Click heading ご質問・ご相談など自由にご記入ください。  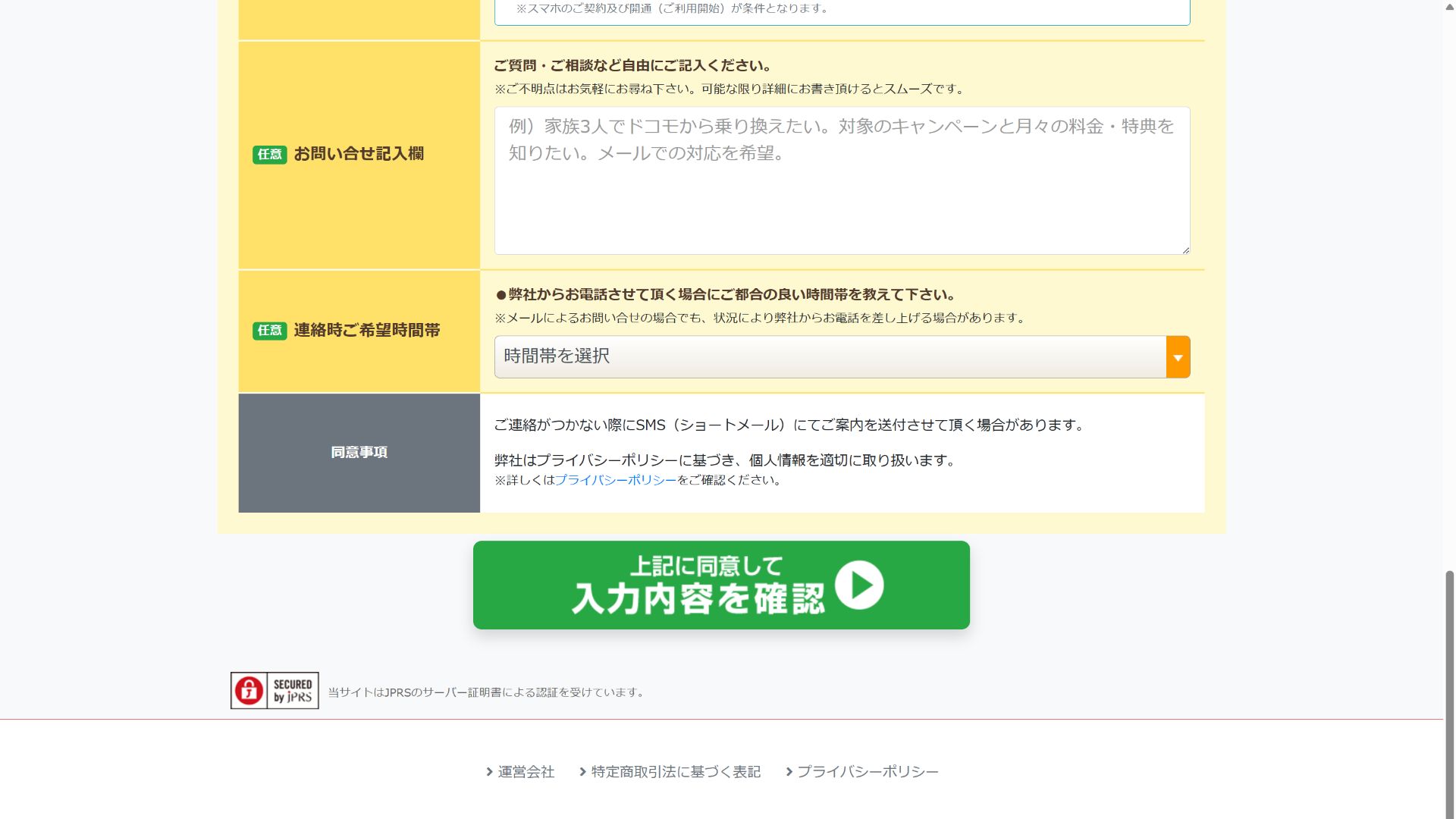633,66
